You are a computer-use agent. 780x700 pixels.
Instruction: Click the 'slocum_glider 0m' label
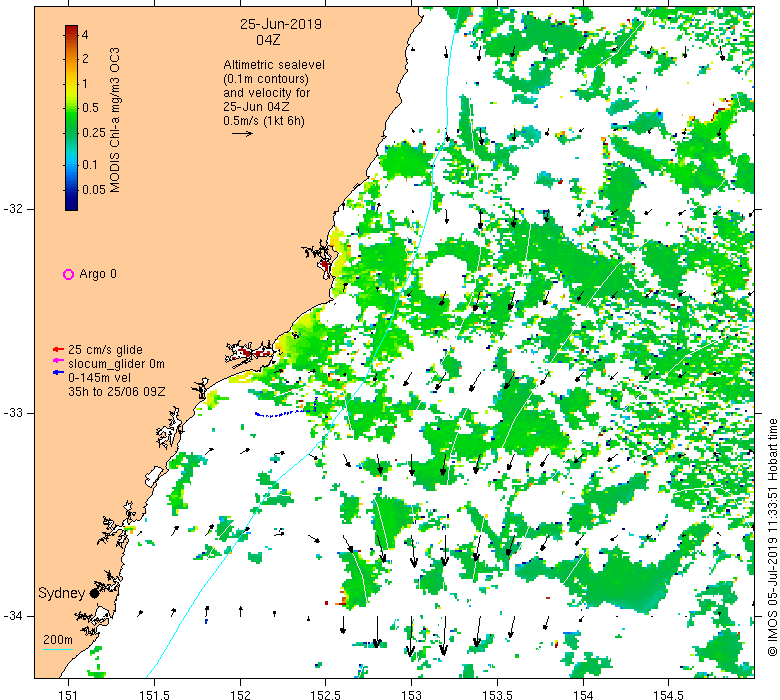pyautogui.click(x=116, y=364)
